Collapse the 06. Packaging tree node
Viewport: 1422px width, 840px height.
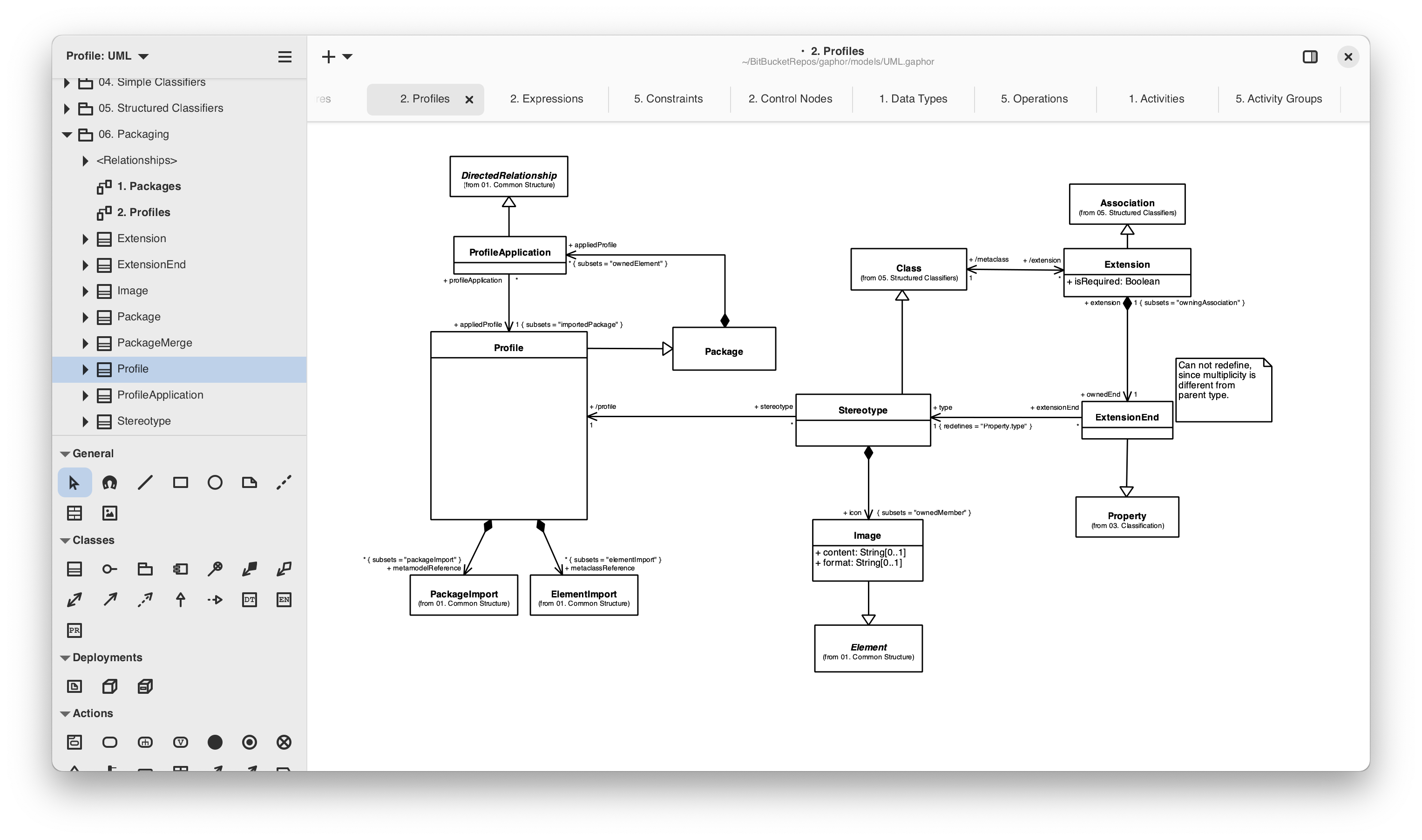coord(67,135)
